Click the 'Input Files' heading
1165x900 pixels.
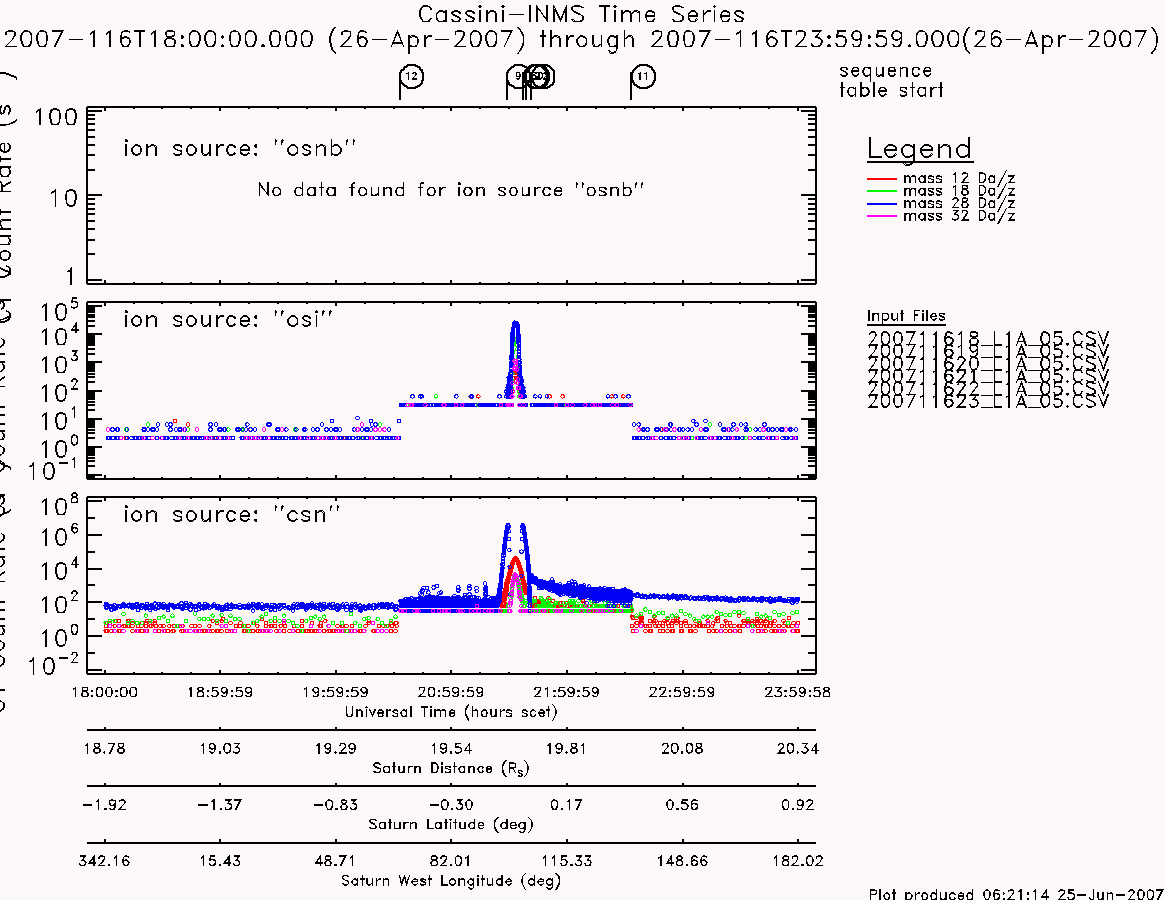pyautogui.click(x=906, y=316)
